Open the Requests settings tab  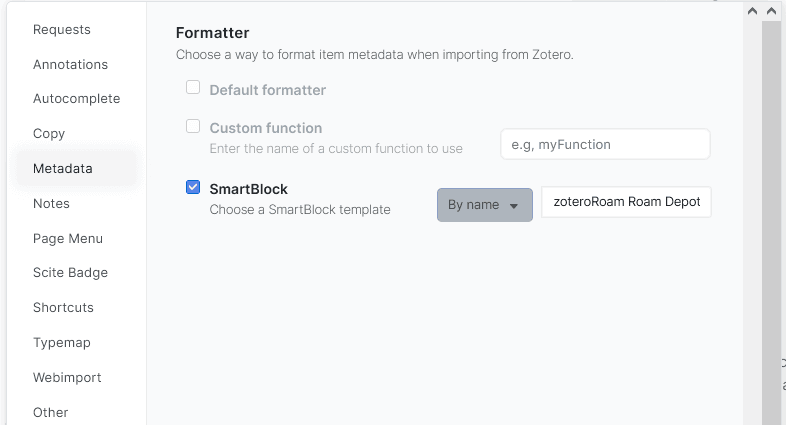[62, 30]
